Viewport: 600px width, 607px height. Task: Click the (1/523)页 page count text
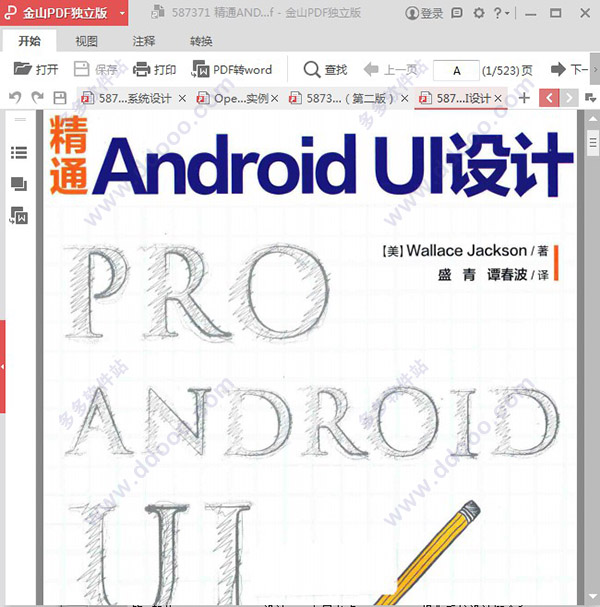tap(507, 70)
